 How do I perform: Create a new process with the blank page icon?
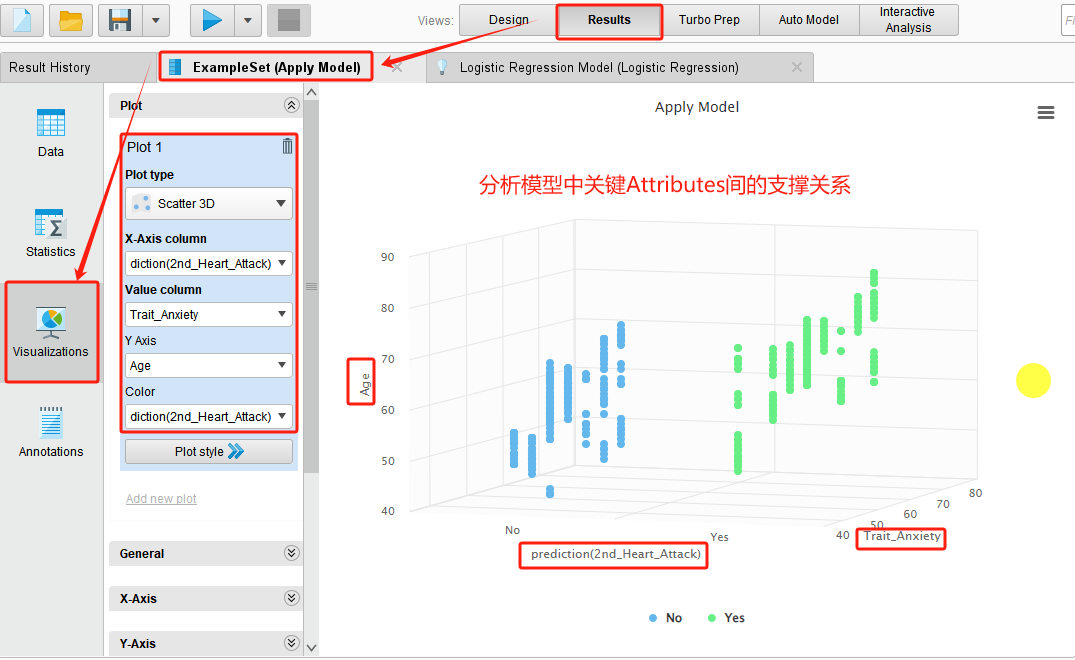click(22, 20)
